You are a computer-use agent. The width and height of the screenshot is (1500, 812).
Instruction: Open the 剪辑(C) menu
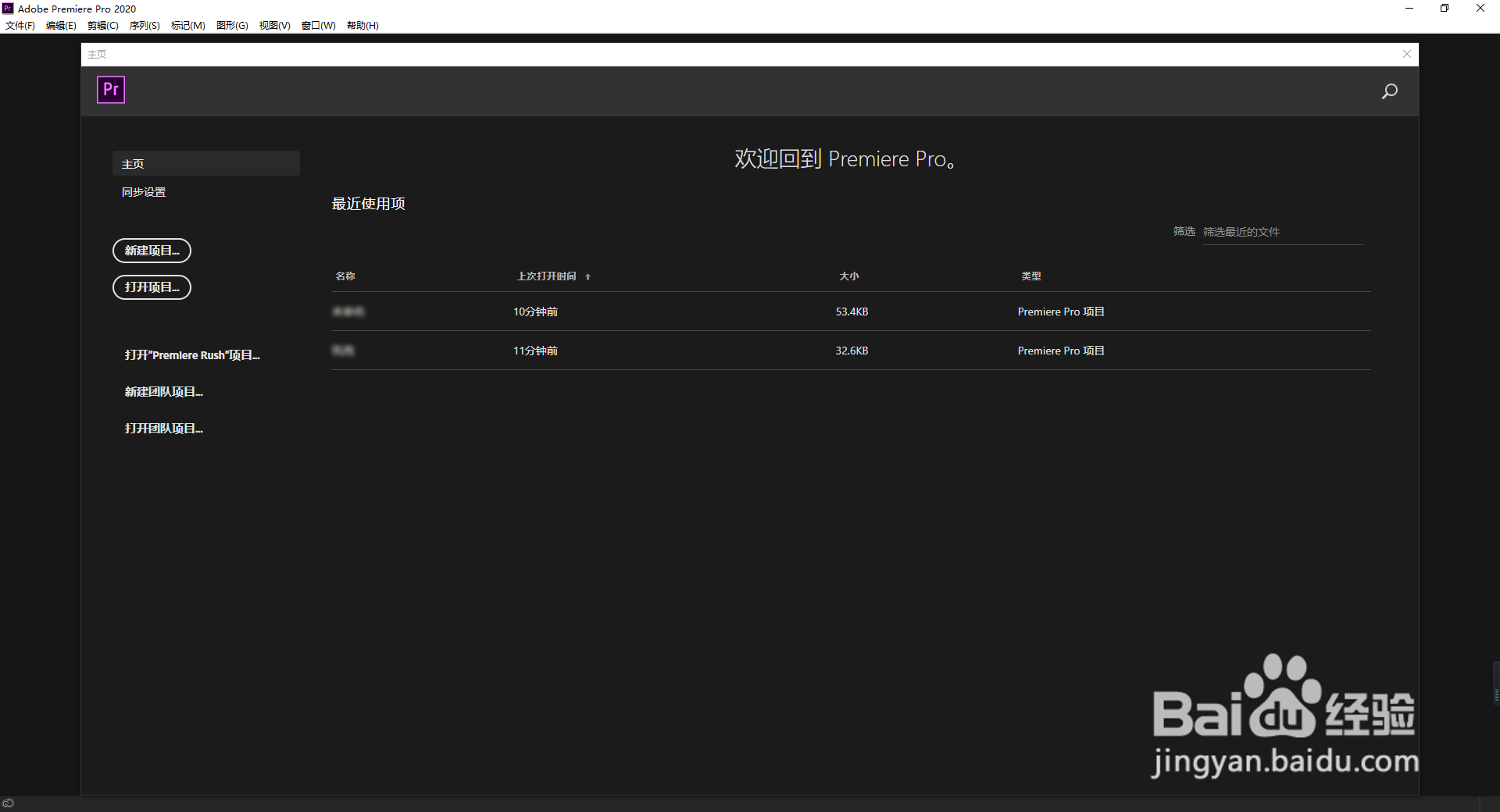(x=103, y=26)
